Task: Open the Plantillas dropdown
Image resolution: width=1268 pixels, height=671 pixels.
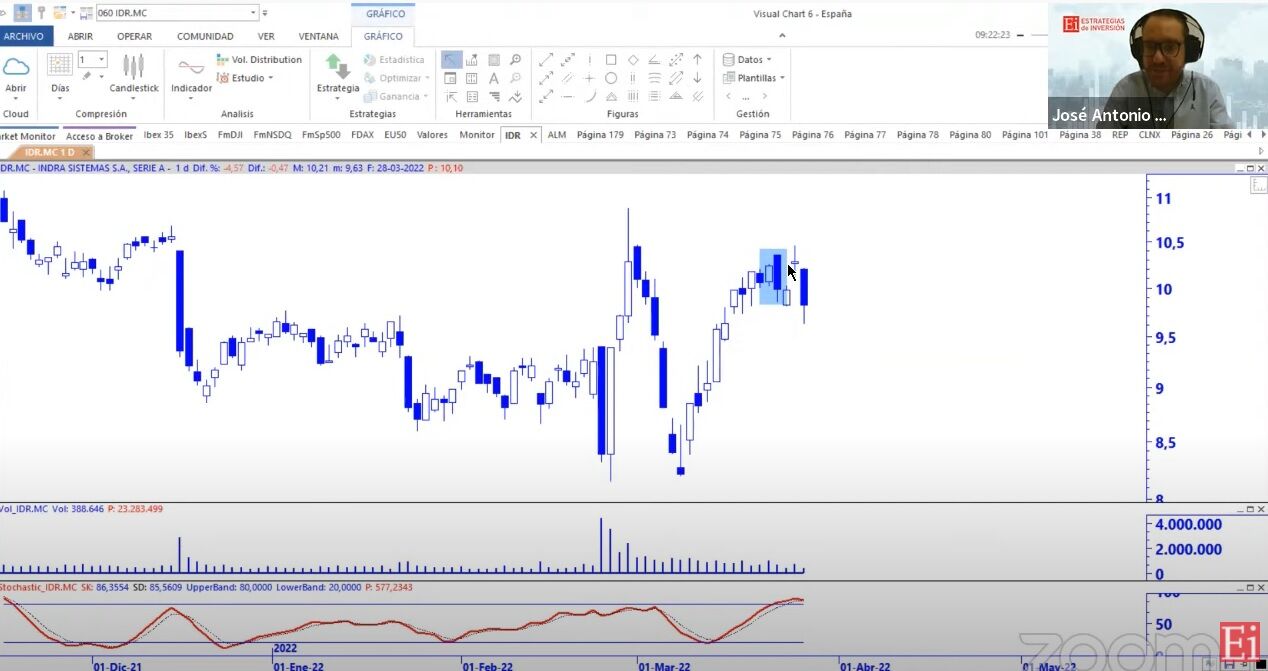Action: (754, 78)
